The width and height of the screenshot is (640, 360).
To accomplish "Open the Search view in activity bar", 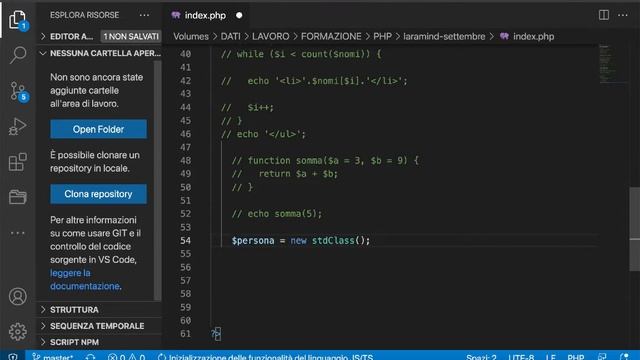I will point(18,55).
